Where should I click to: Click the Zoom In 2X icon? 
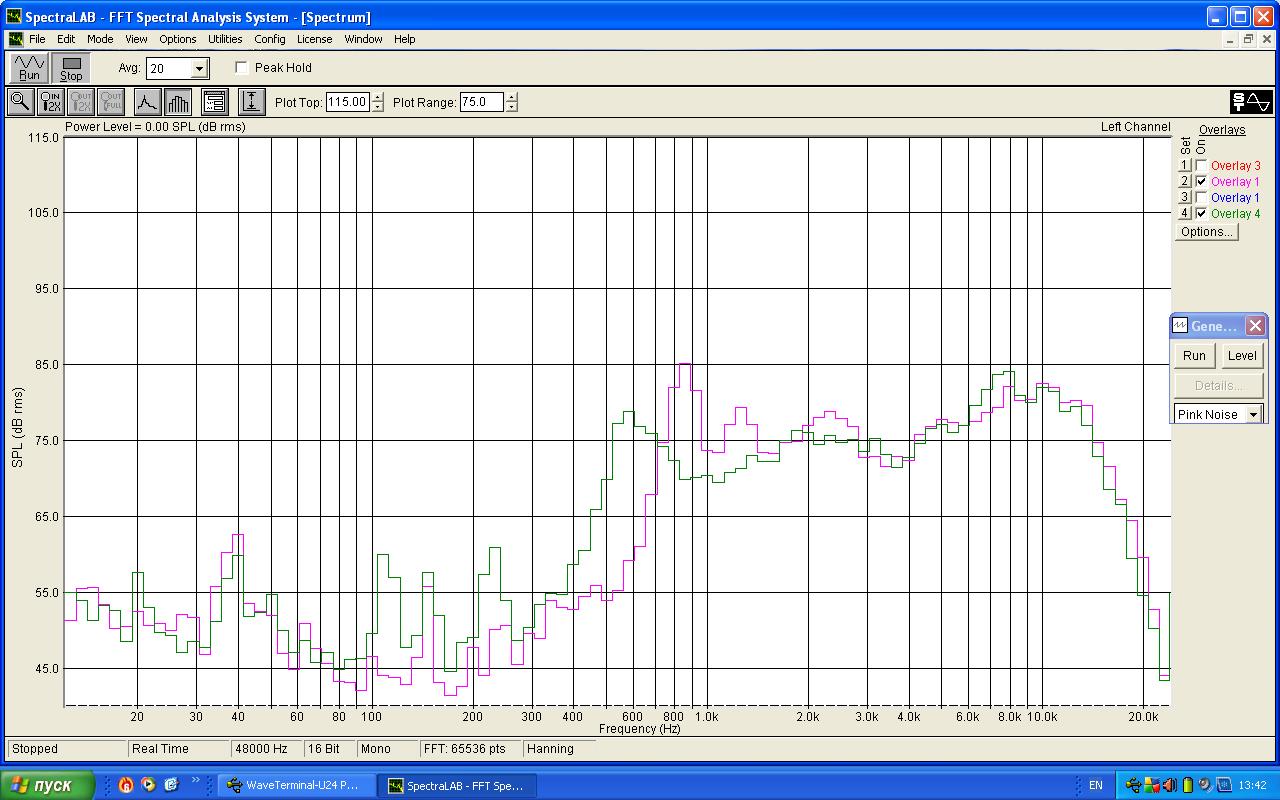(50, 101)
